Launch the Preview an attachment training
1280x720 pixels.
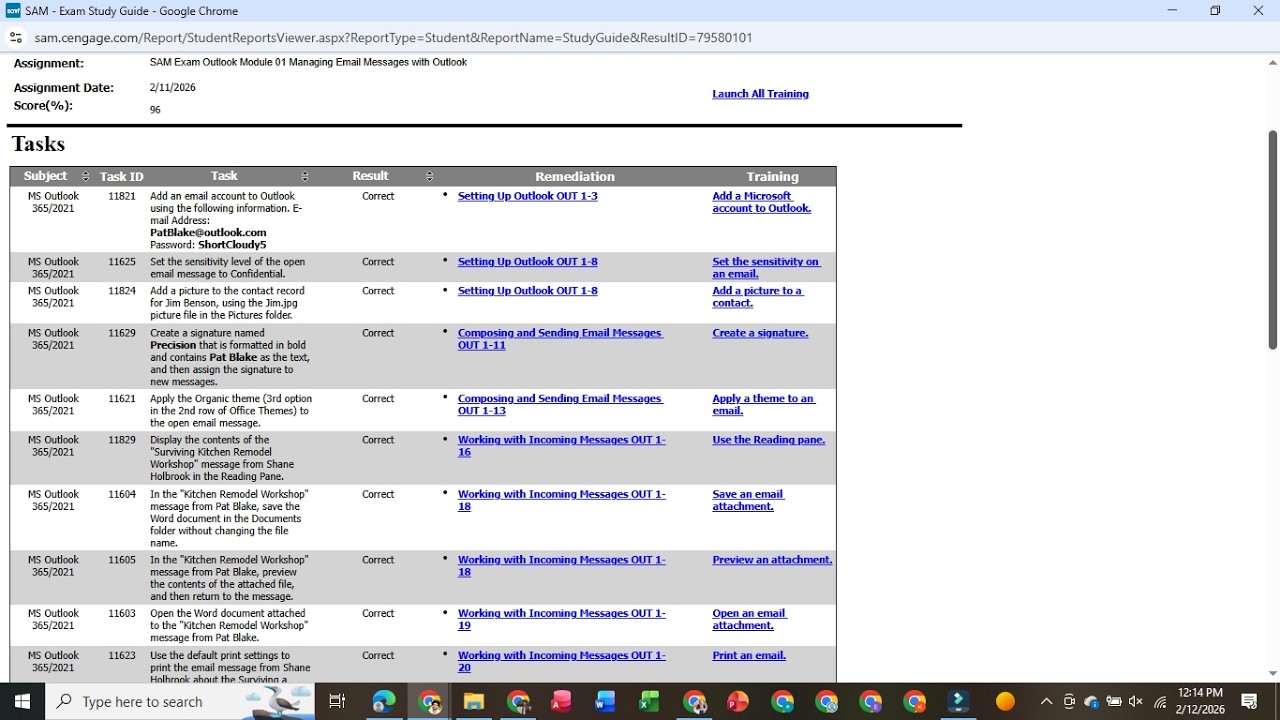772,560
